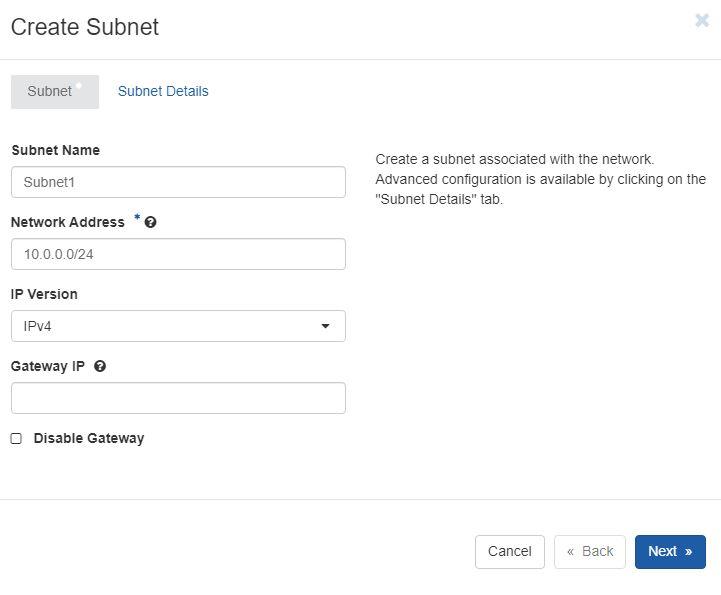Click the Network Address help icon

(150, 223)
